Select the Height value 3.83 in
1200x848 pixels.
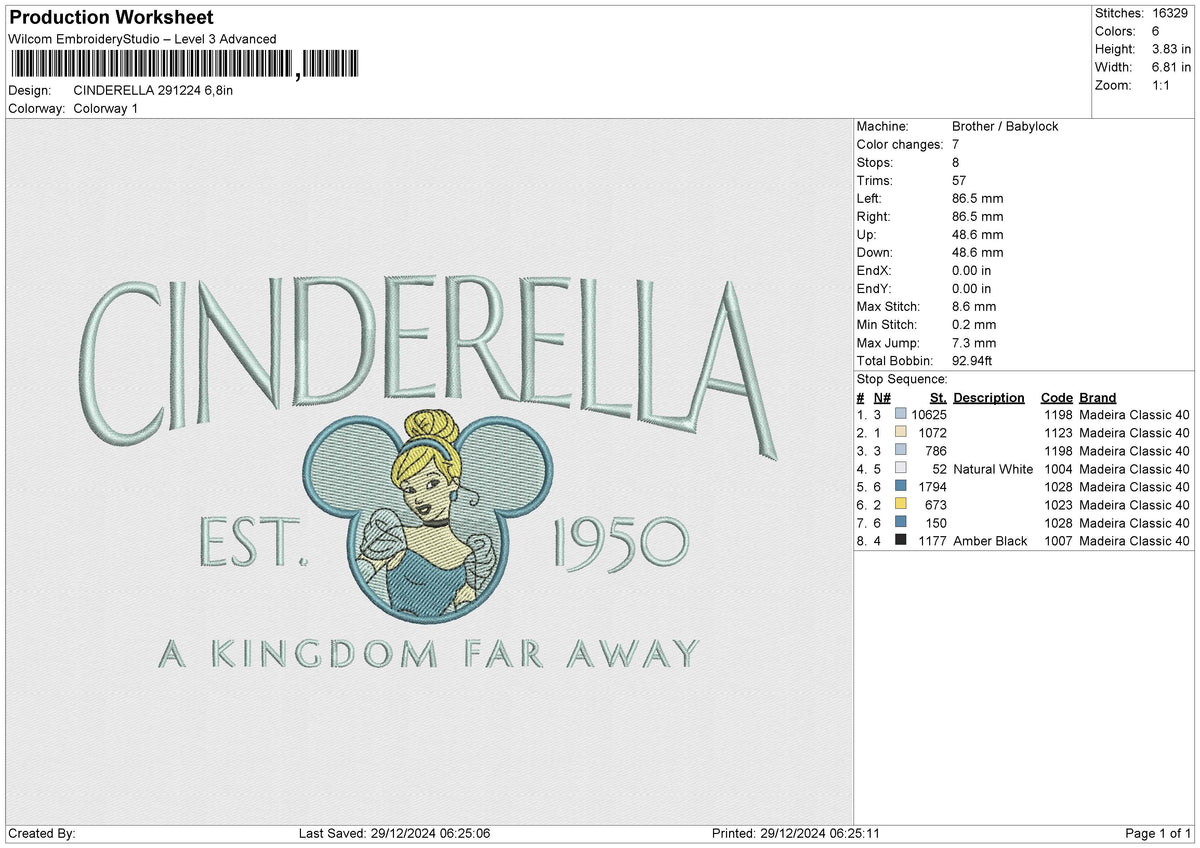pyautogui.click(x=1171, y=49)
